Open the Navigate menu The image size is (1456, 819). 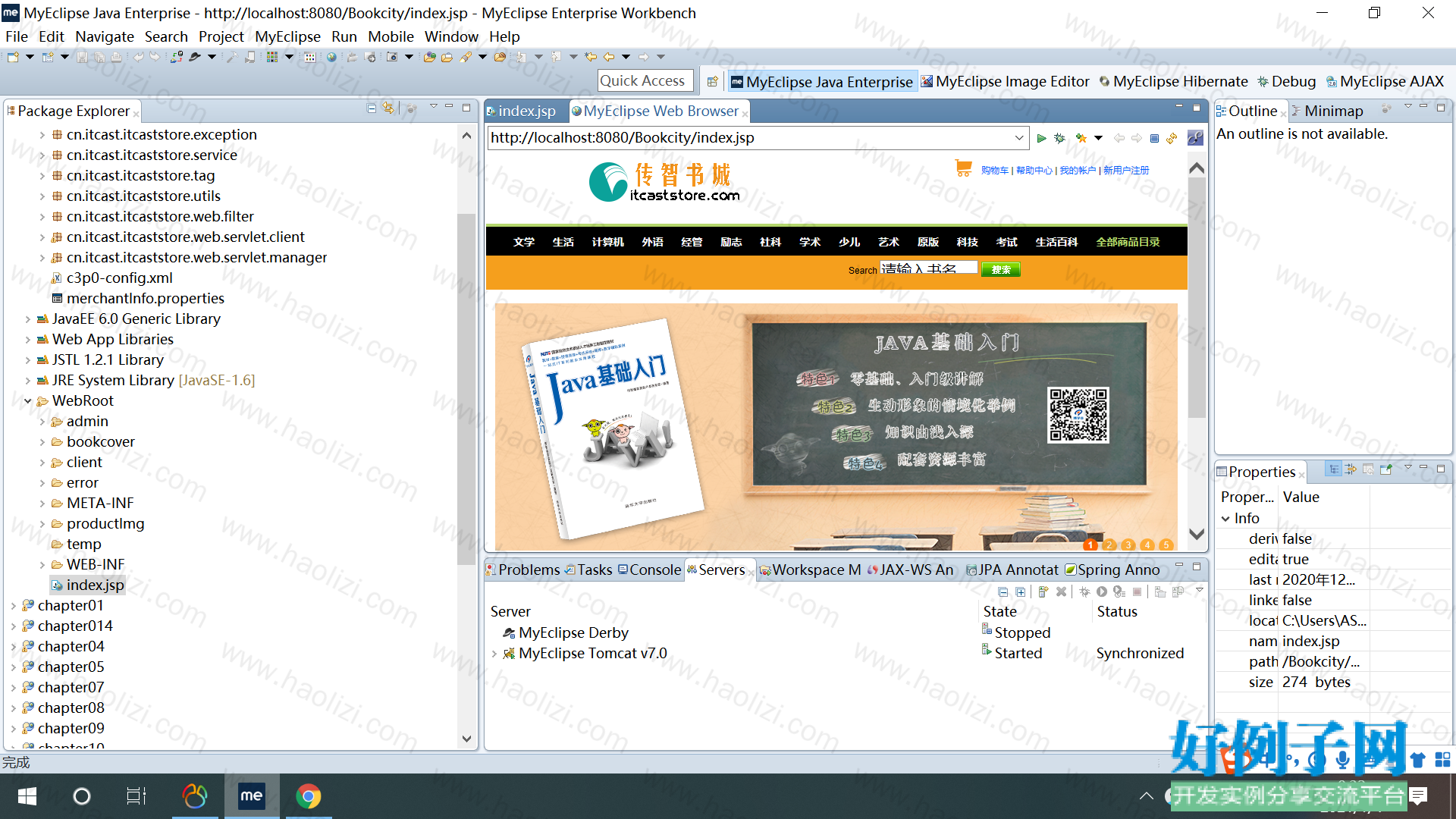pos(105,36)
